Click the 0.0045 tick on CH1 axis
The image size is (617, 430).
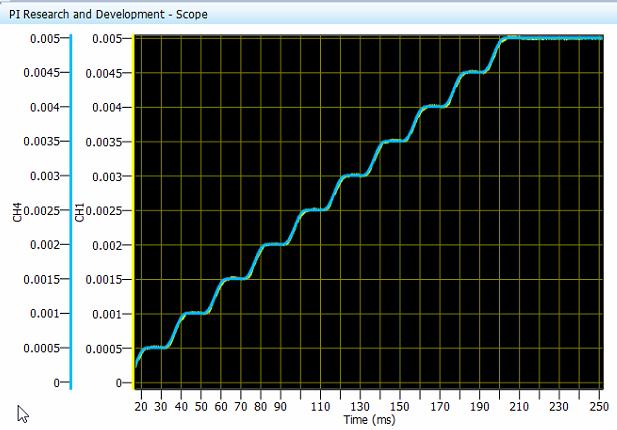(103, 73)
